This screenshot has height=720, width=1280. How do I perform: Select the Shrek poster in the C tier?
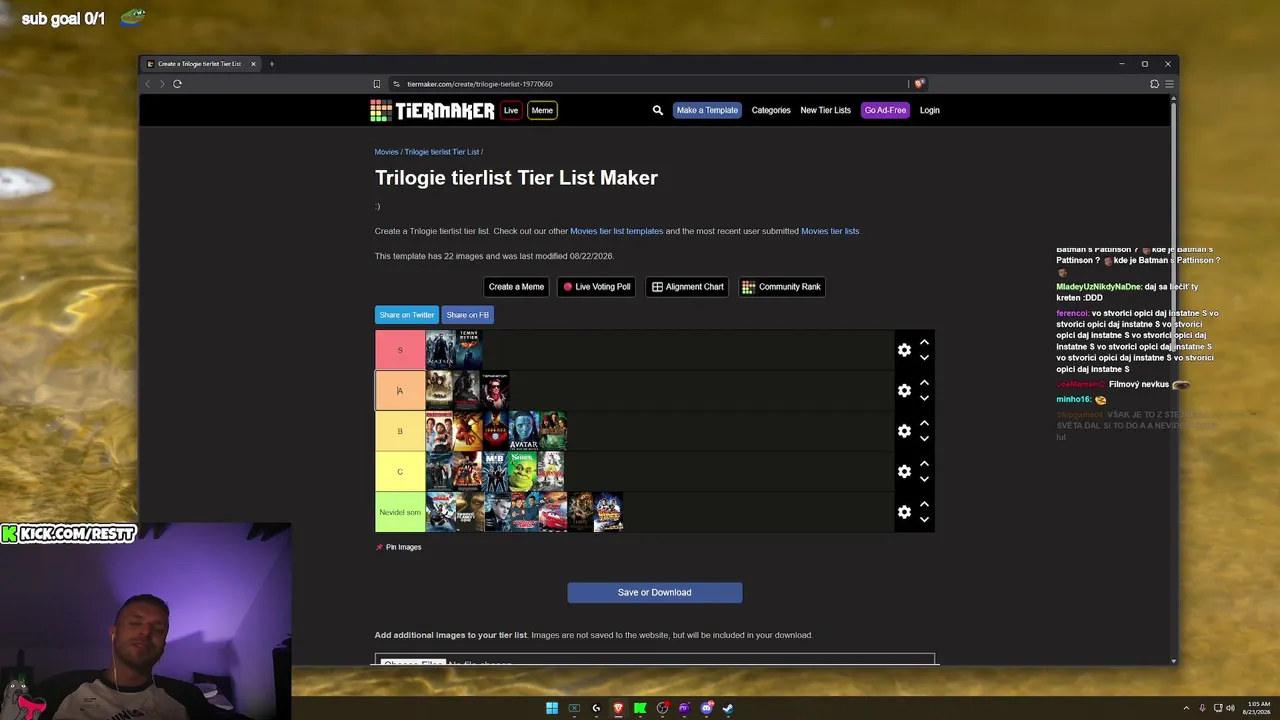[524, 471]
